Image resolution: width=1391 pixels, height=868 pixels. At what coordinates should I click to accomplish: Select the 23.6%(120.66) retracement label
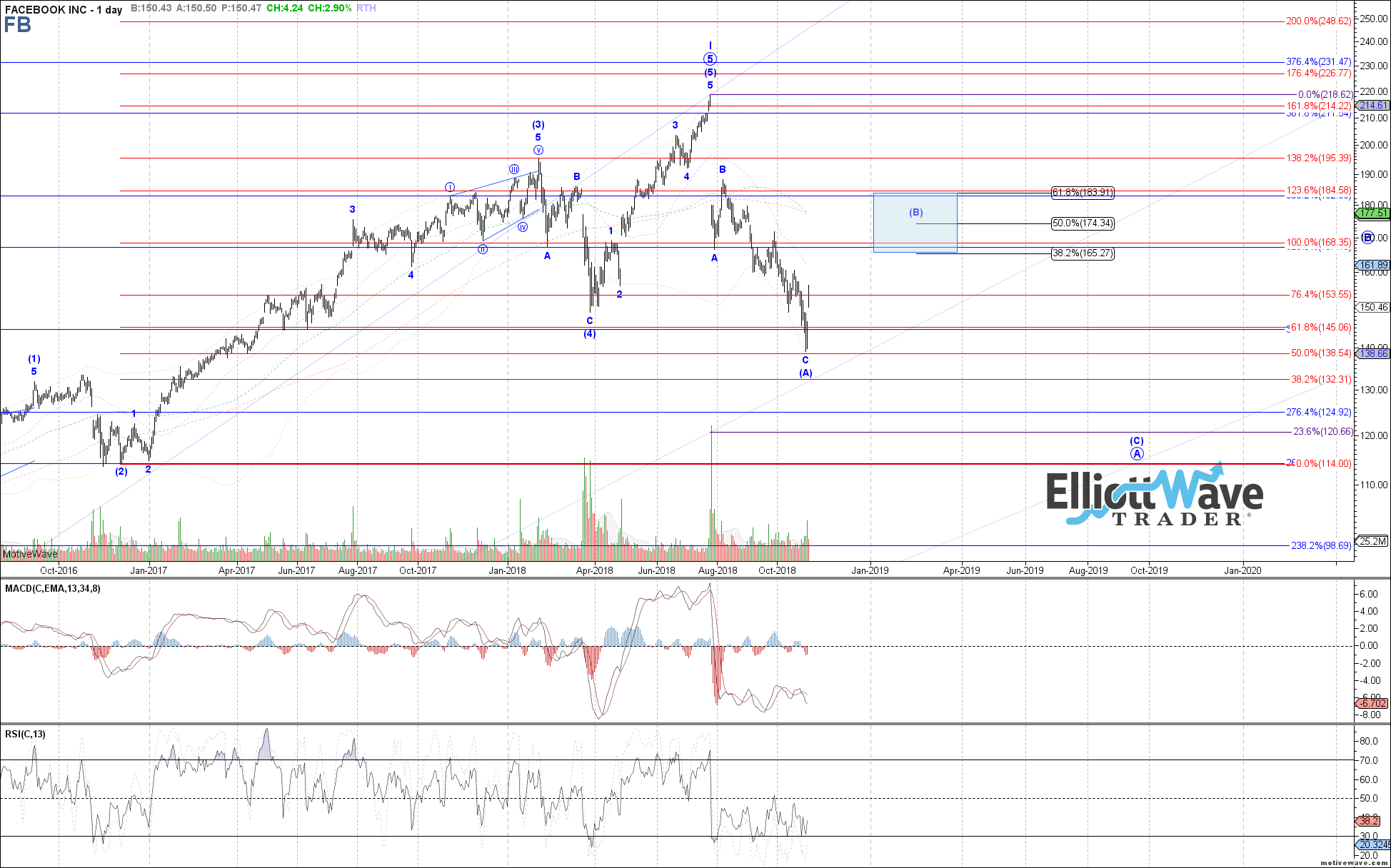(1322, 432)
